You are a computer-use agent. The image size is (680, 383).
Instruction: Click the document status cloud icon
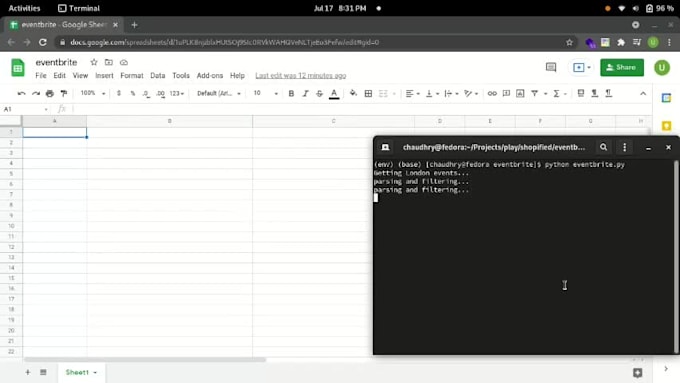pyautogui.click(x=124, y=62)
